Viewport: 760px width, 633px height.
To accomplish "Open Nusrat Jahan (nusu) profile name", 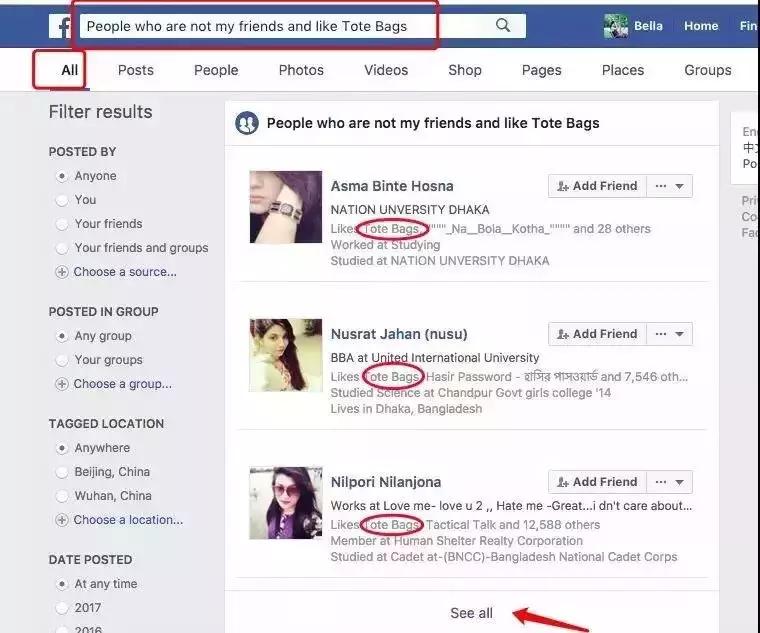I will [399, 334].
